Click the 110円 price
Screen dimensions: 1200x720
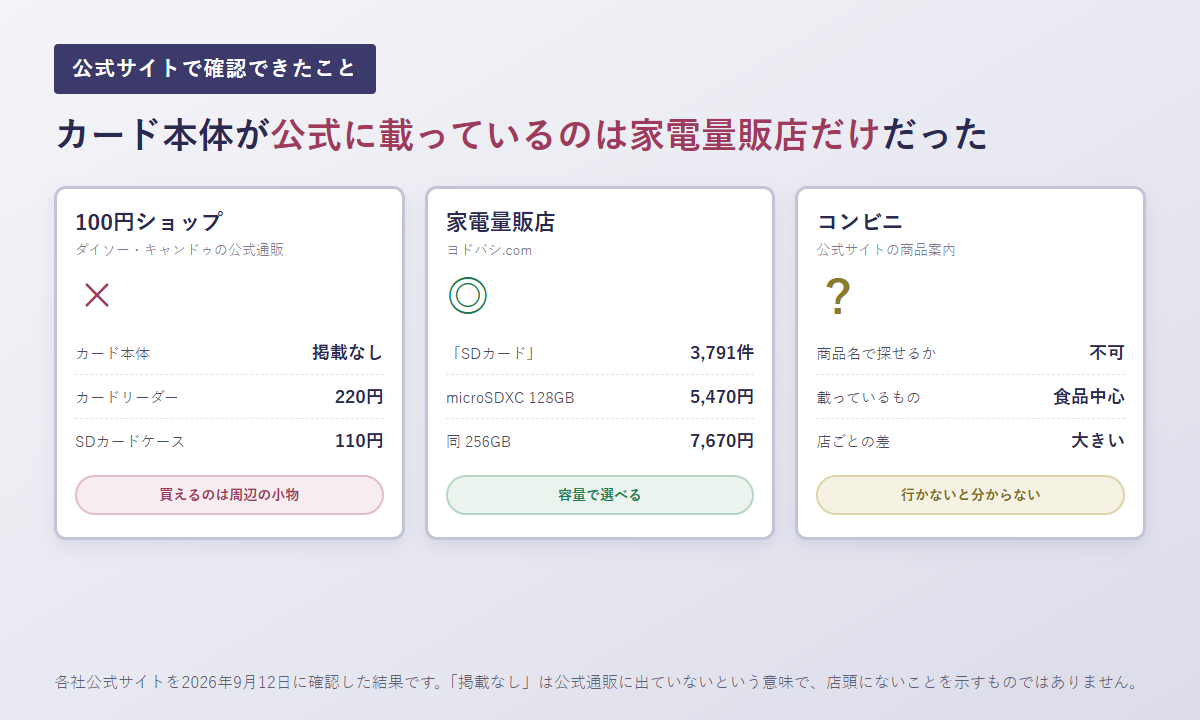pyautogui.click(x=359, y=440)
